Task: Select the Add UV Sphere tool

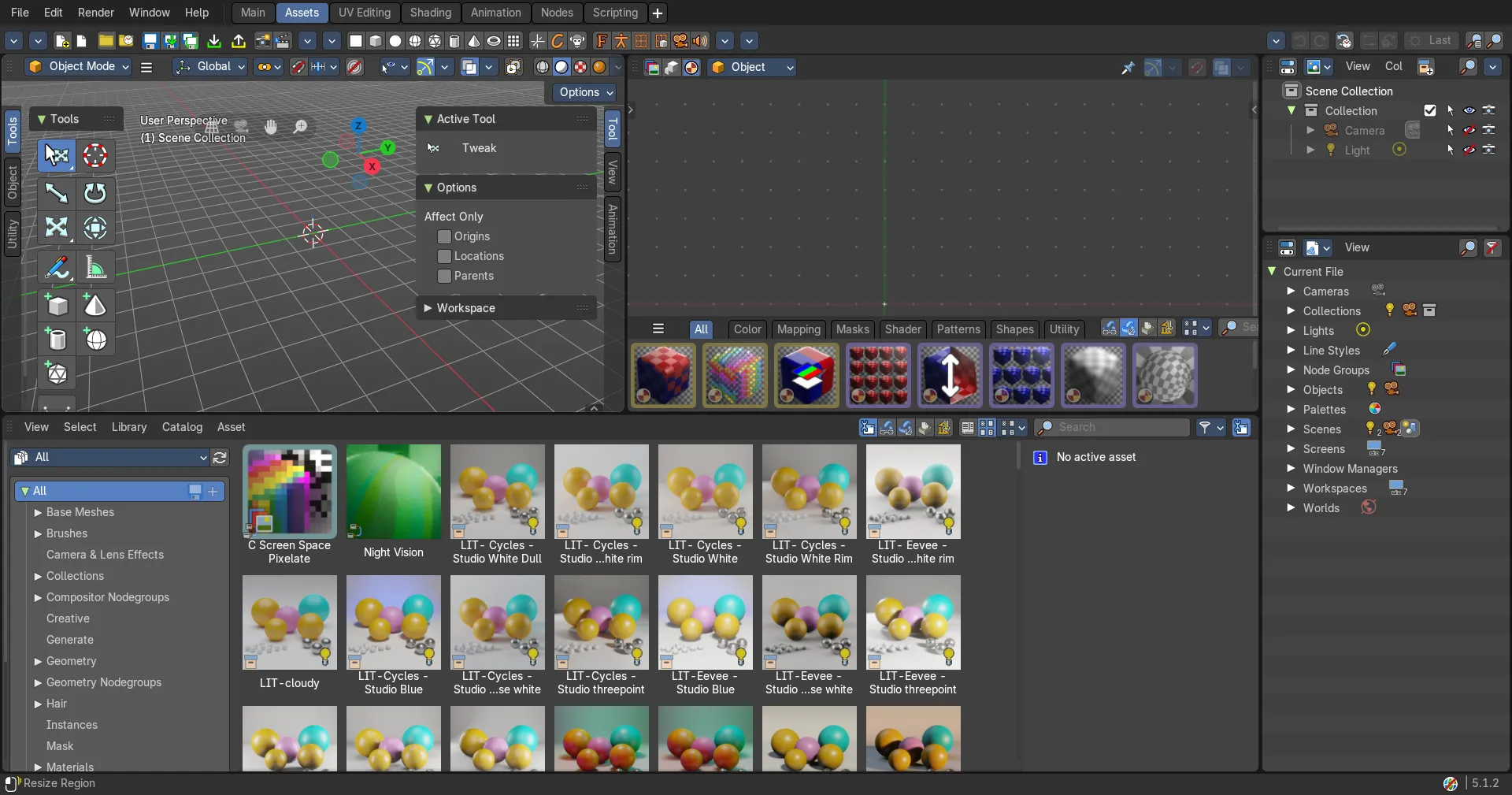Action: click(95, 340)
